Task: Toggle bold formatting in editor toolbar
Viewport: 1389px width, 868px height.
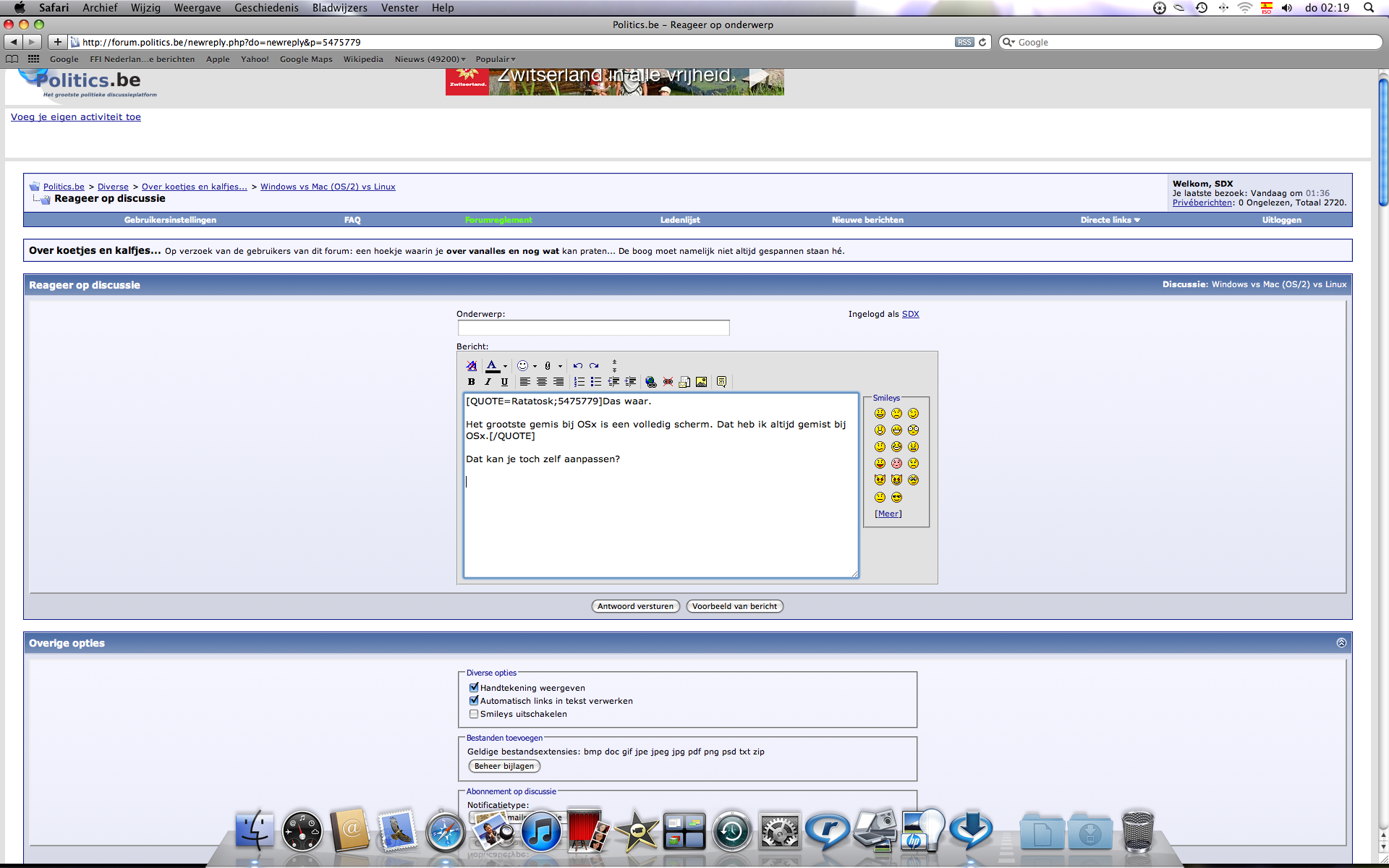Action: 471,382
